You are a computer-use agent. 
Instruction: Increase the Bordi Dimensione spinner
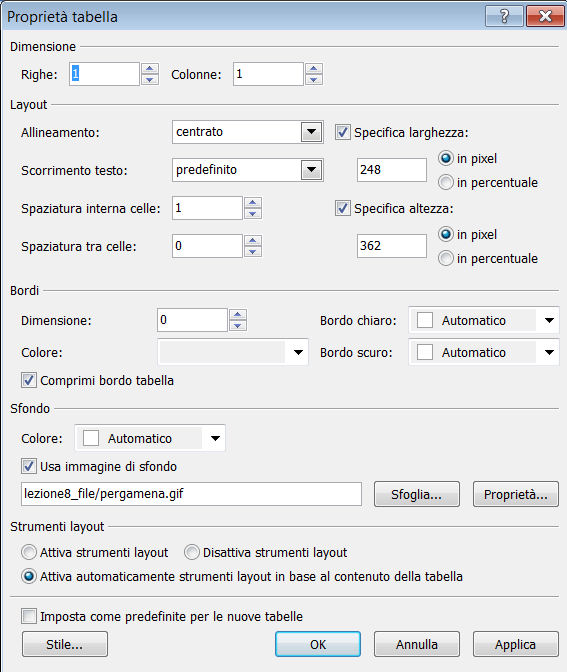(238, 315)
